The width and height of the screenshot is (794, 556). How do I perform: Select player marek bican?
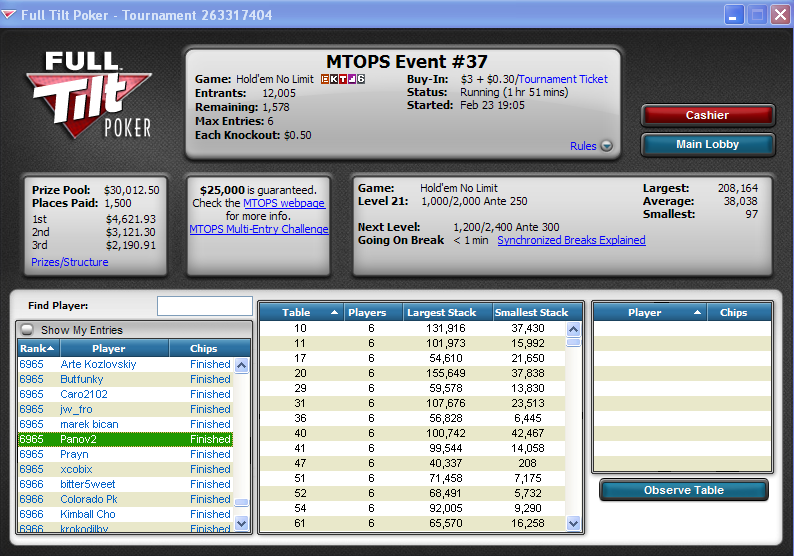tap(126, 424)
